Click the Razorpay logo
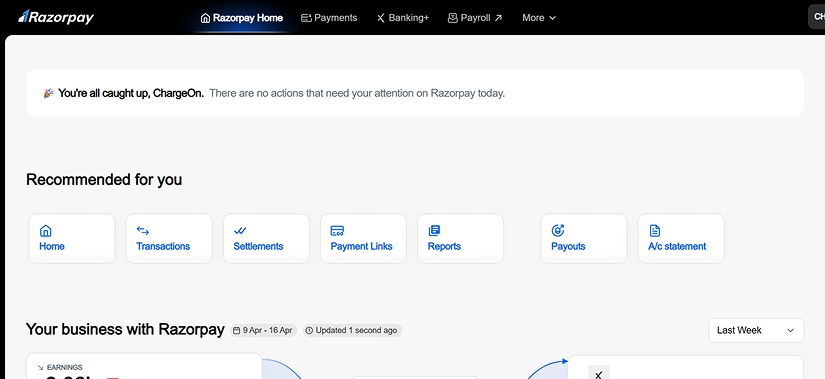 [x=56, y=17]
